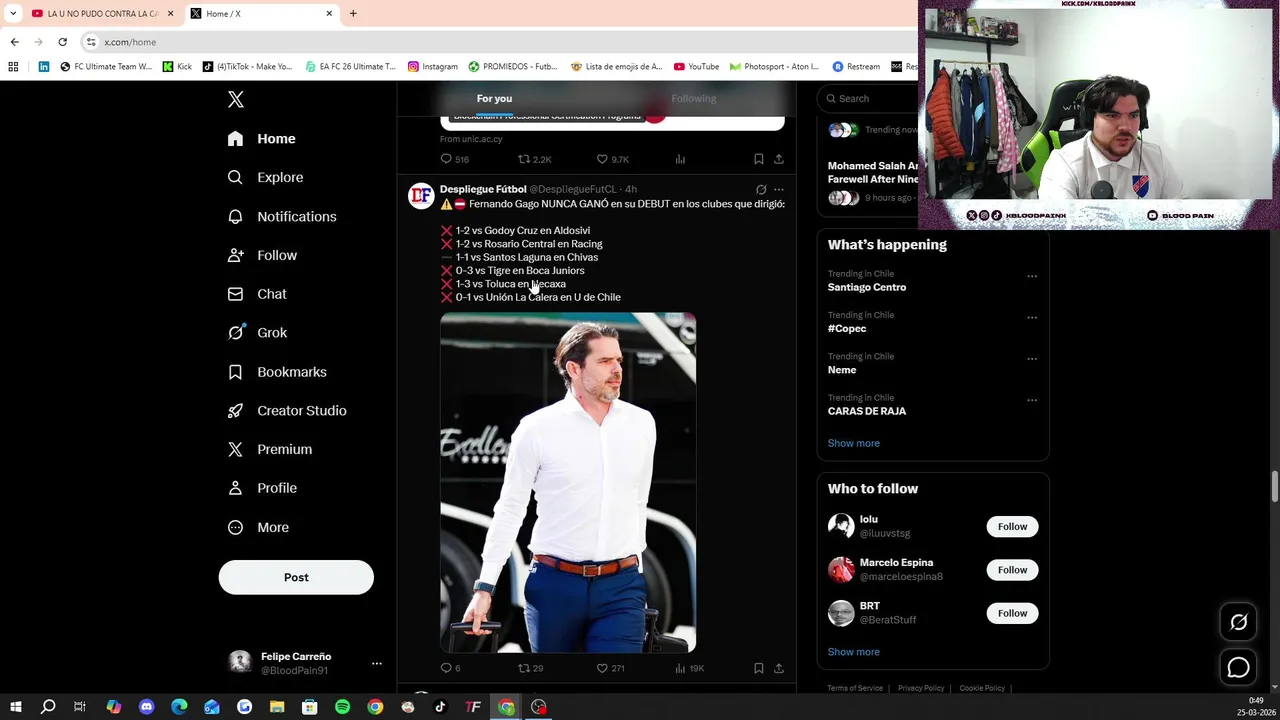Click the x.com/home address bar
This screenshot has height=720, width=1280.
point(500,42)
